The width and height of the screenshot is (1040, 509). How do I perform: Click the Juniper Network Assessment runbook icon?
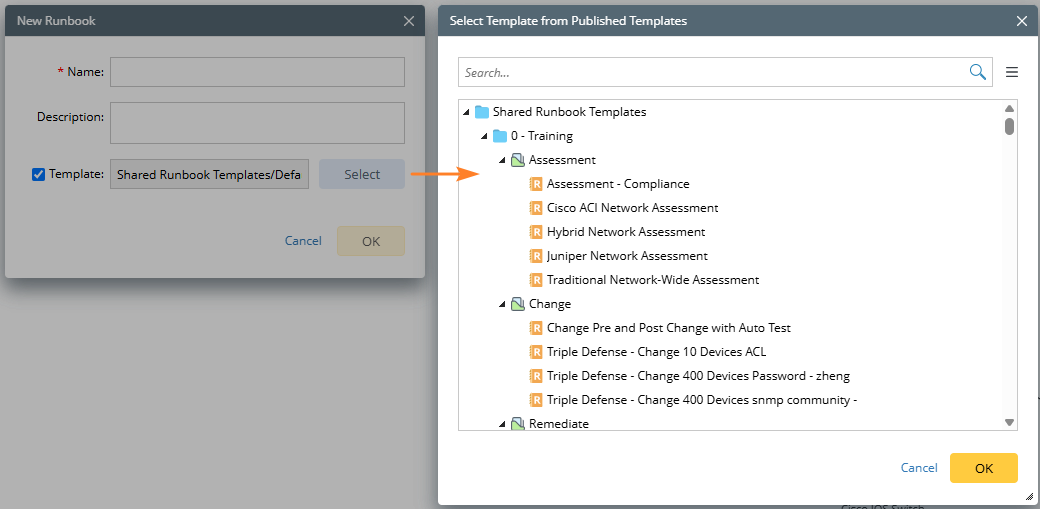coord(536,256)
